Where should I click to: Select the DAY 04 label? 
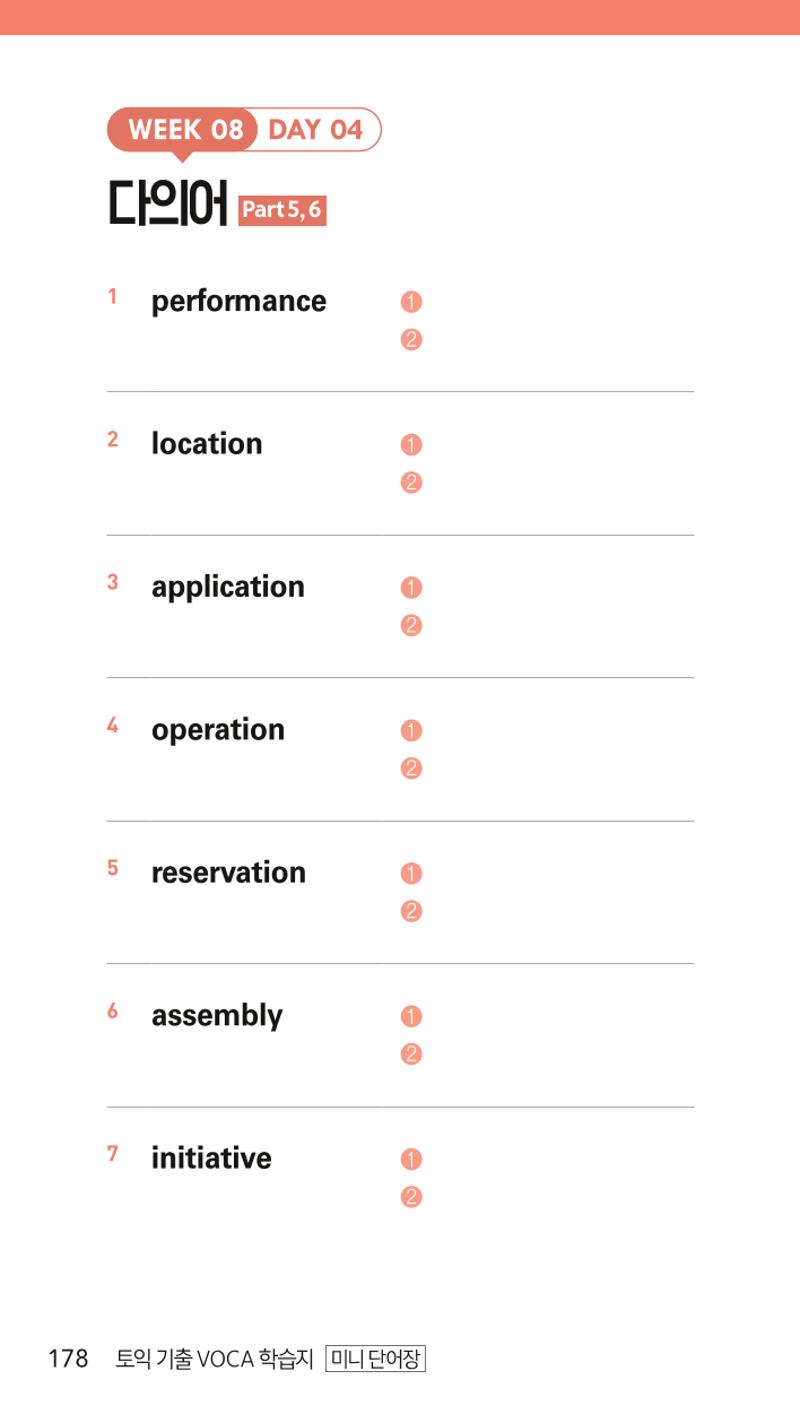[x=316, y=130]
